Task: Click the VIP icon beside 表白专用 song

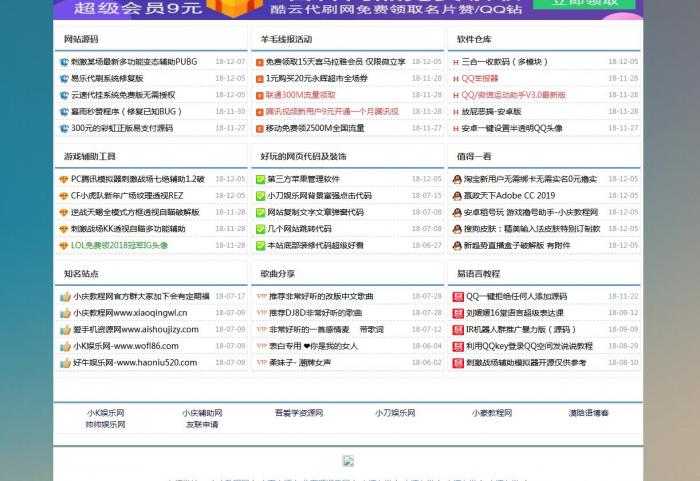Action: [261, 346]
